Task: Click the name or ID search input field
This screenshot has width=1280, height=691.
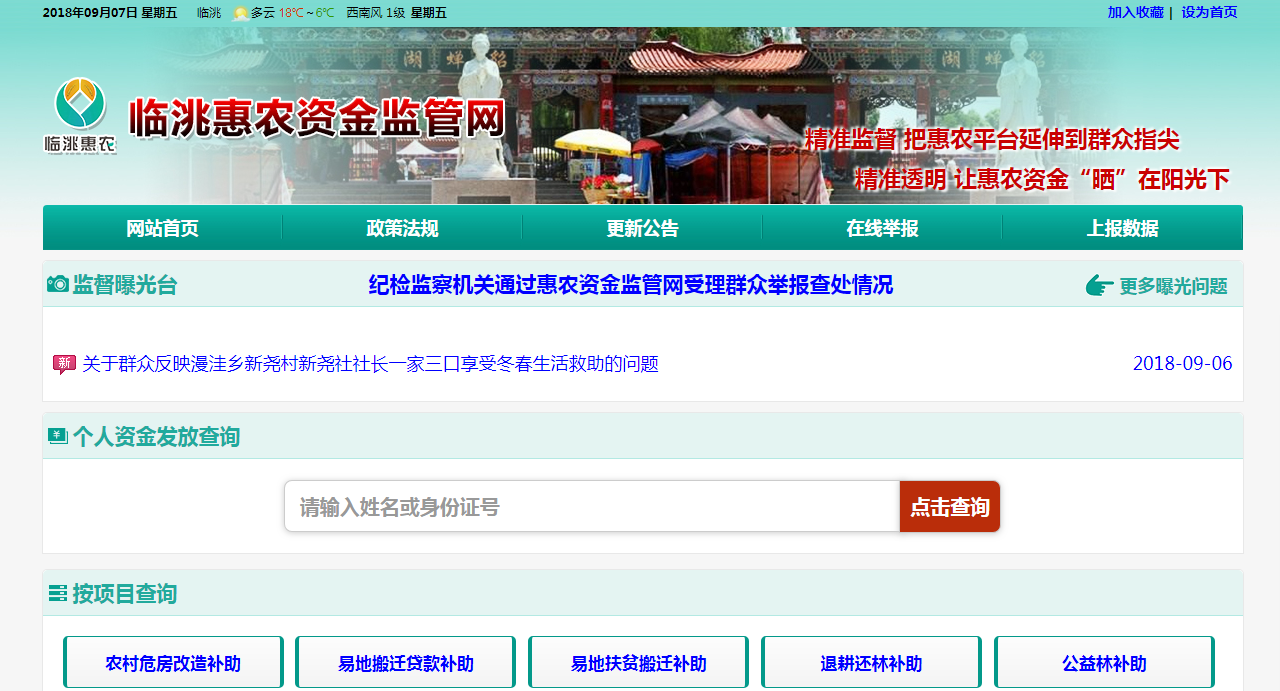Action: point(590,506)
